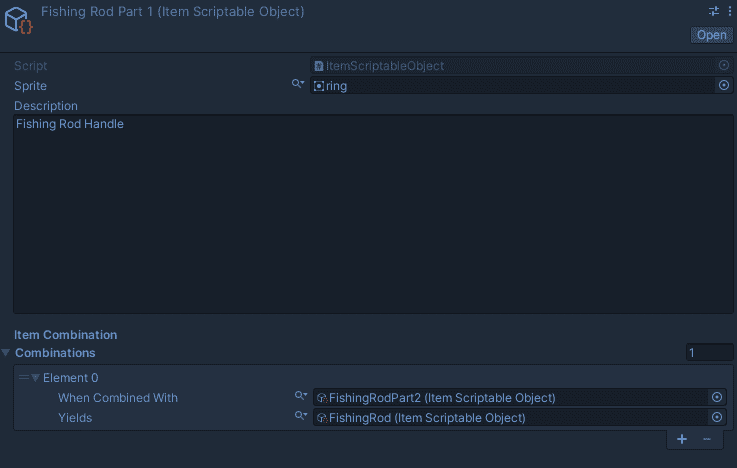Open the preset selector icon in header
Image resolution: width=737 pixels, height=468 pixels.
pyautogui.click(x=715, y=10)
